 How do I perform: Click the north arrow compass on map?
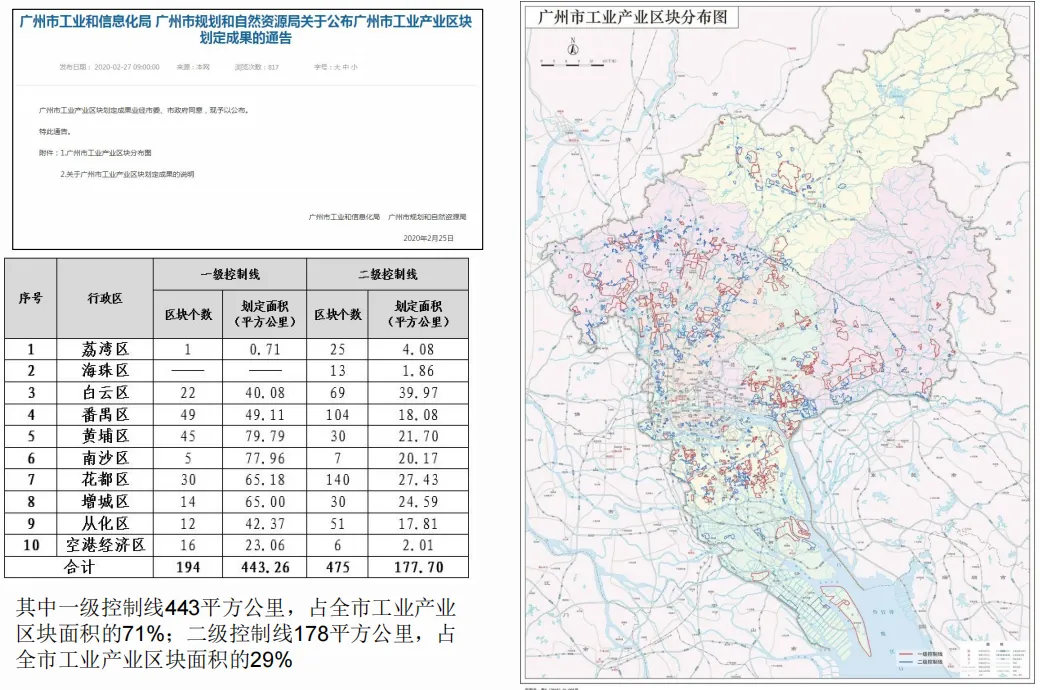pyautogui.click(x=573, y=46)
